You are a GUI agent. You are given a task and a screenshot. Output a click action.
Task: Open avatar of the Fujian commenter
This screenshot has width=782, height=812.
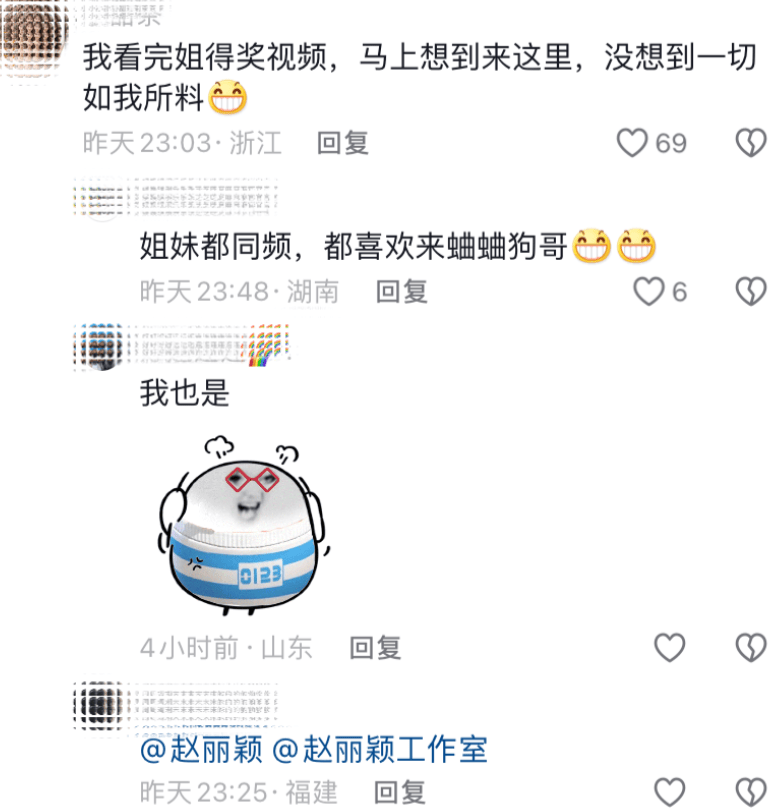click(x=102, y=704)
